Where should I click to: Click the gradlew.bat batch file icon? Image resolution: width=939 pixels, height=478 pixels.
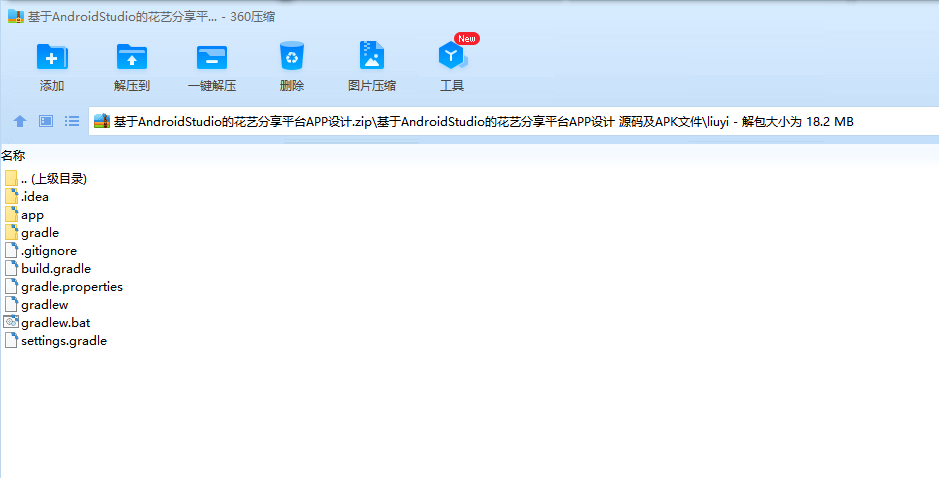[x=11, y=322]
